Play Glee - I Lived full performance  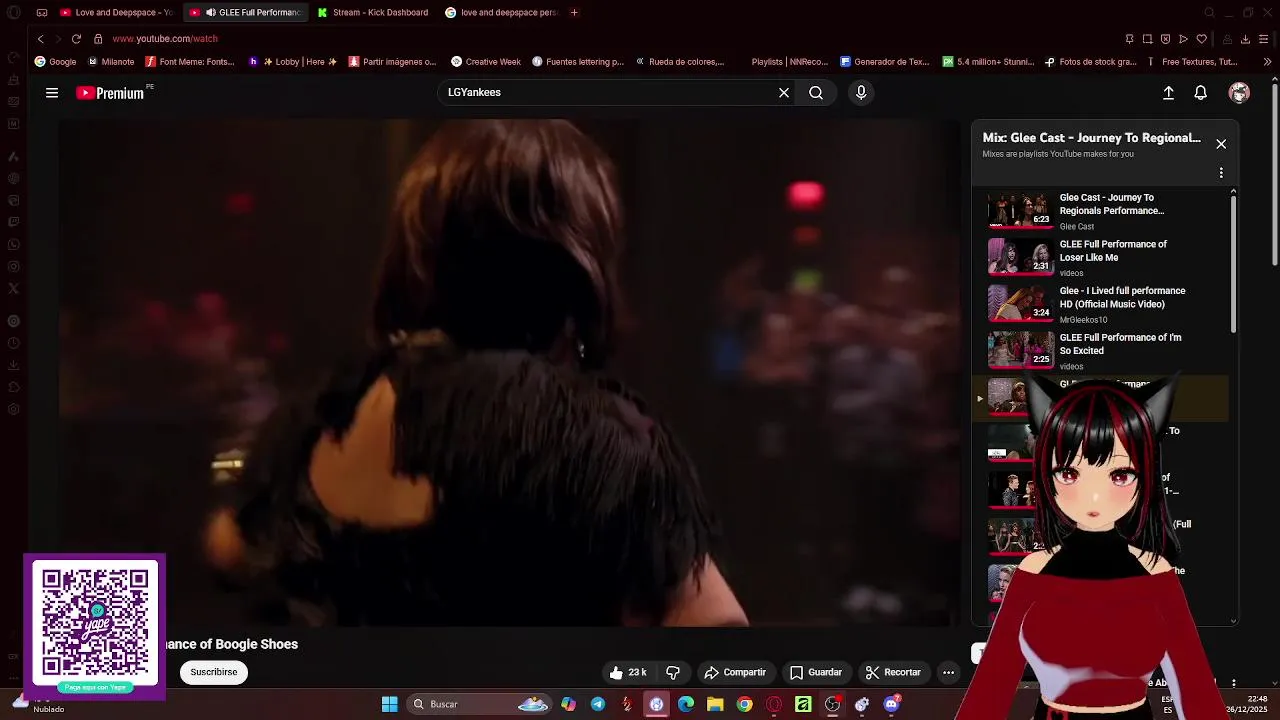click(1099, 304)
